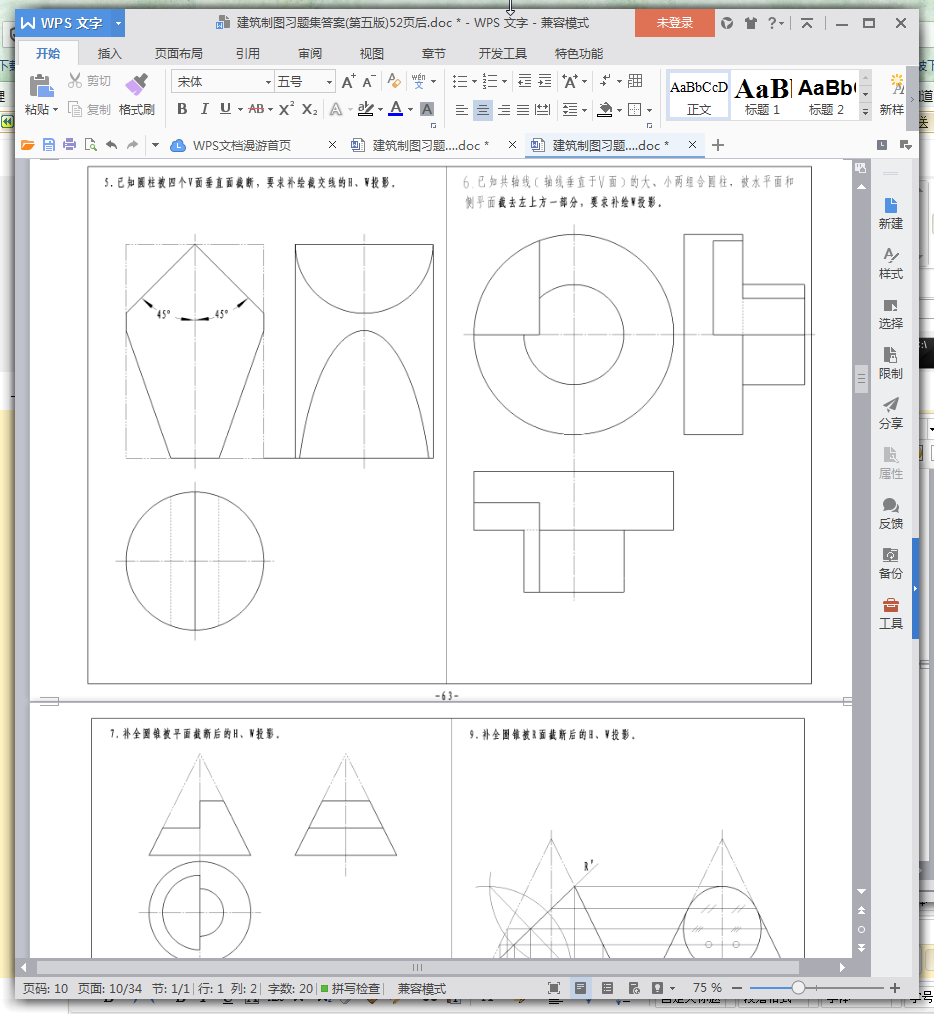Apply the 正文 style
The height and width of the screenshot is (1014, 934).
coord(699,96)
